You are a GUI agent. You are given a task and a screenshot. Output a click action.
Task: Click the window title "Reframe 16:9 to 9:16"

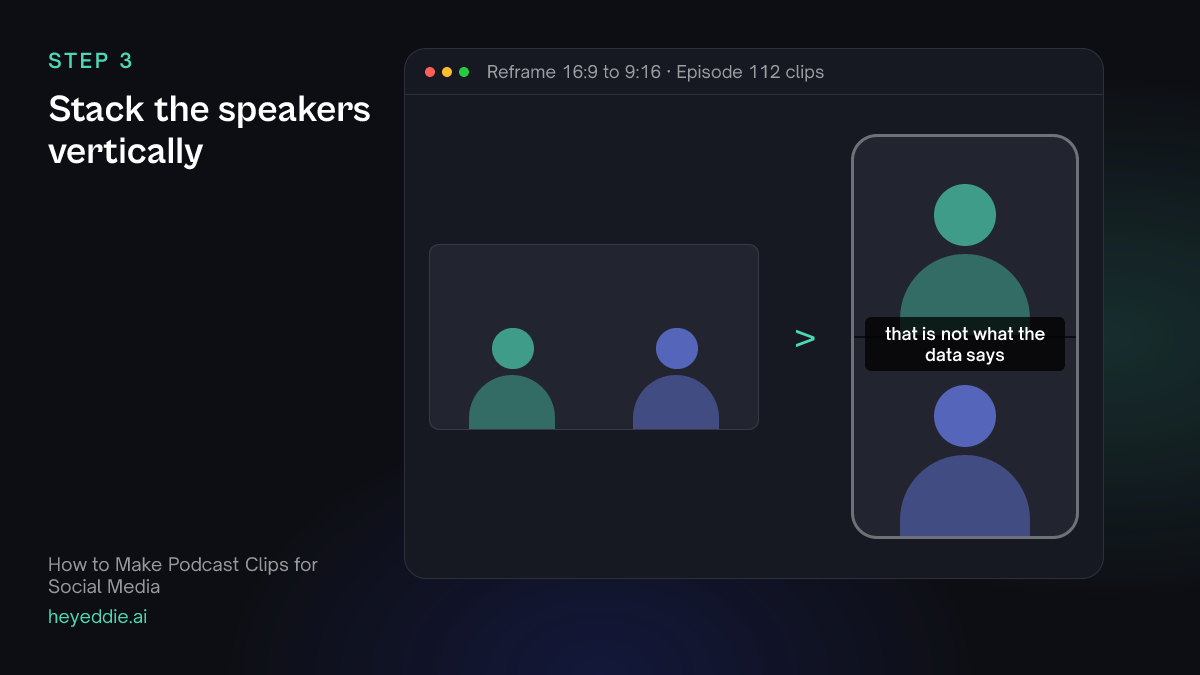(574, 72)
